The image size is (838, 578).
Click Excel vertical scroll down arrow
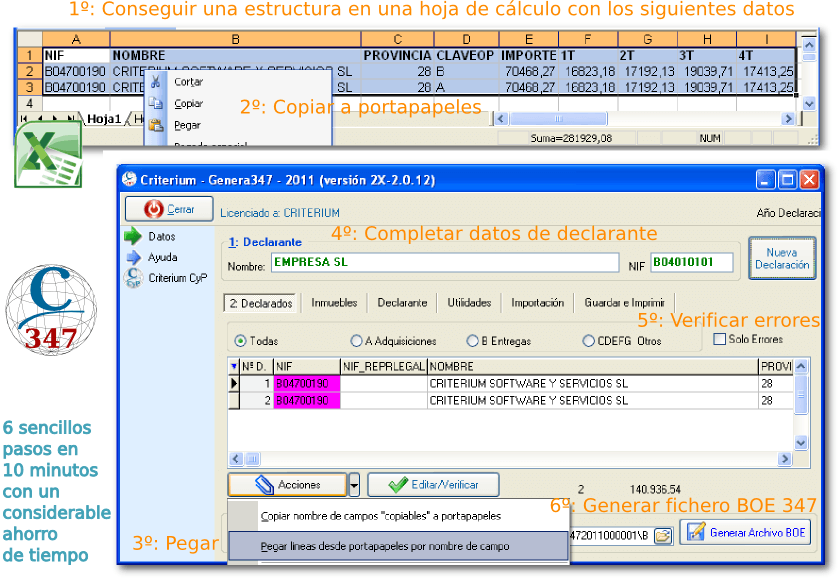(x=809, y=104)
